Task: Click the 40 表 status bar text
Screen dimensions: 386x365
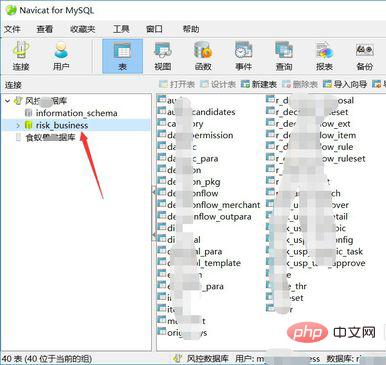Action: pos(47,359)
